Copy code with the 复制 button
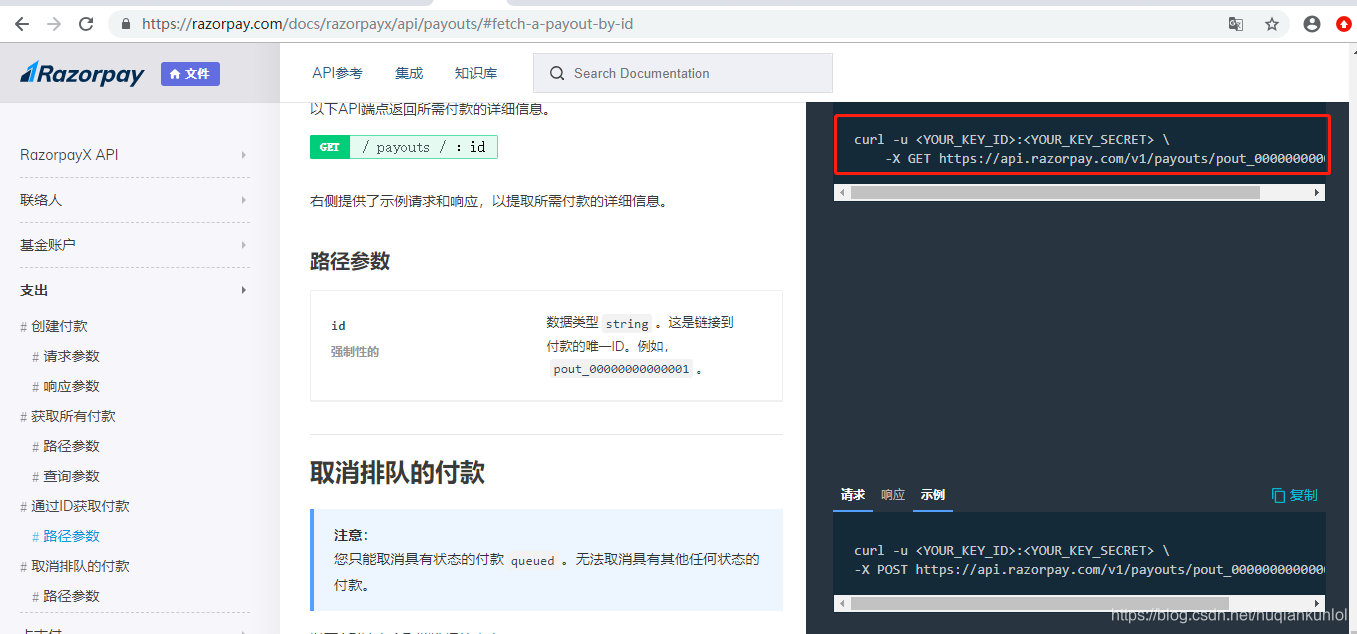This screenshot has height=634, width=1357. [1294, 495]
